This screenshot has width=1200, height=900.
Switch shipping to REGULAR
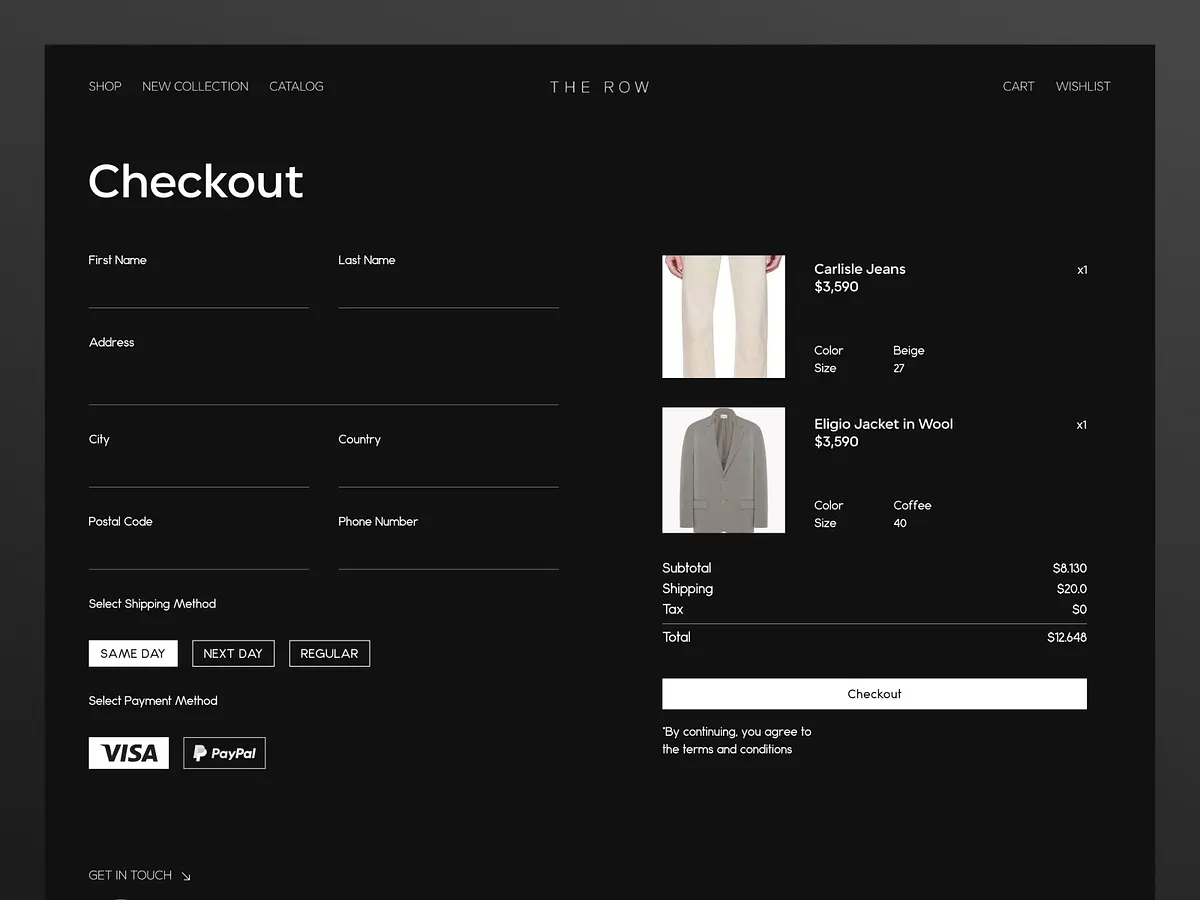coord(329,653)
